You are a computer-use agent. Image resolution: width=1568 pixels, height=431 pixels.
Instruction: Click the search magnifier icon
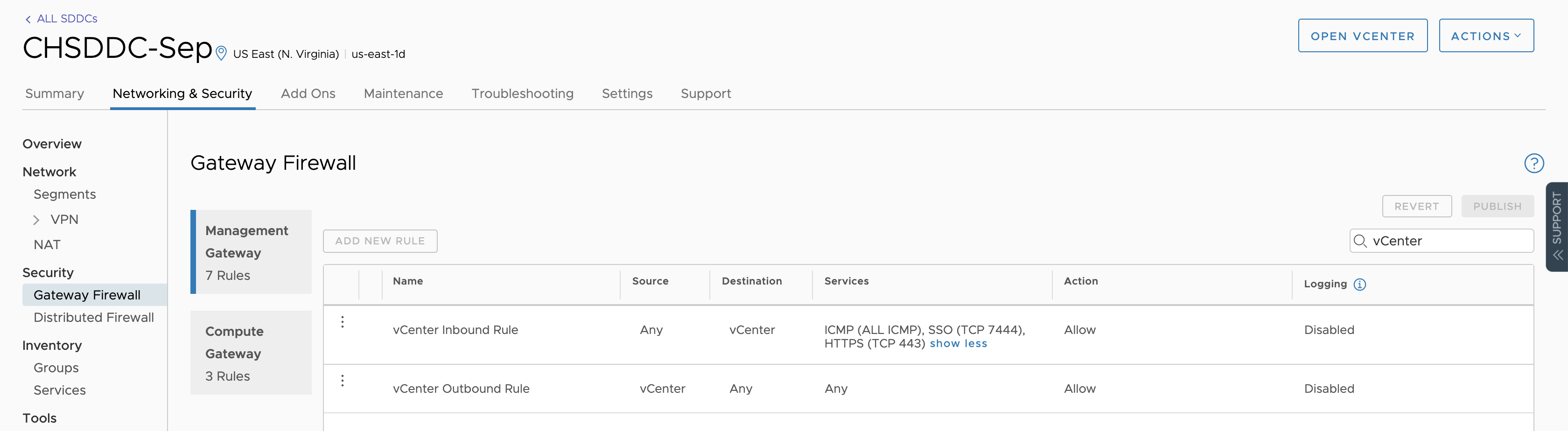pos(1361,241)
